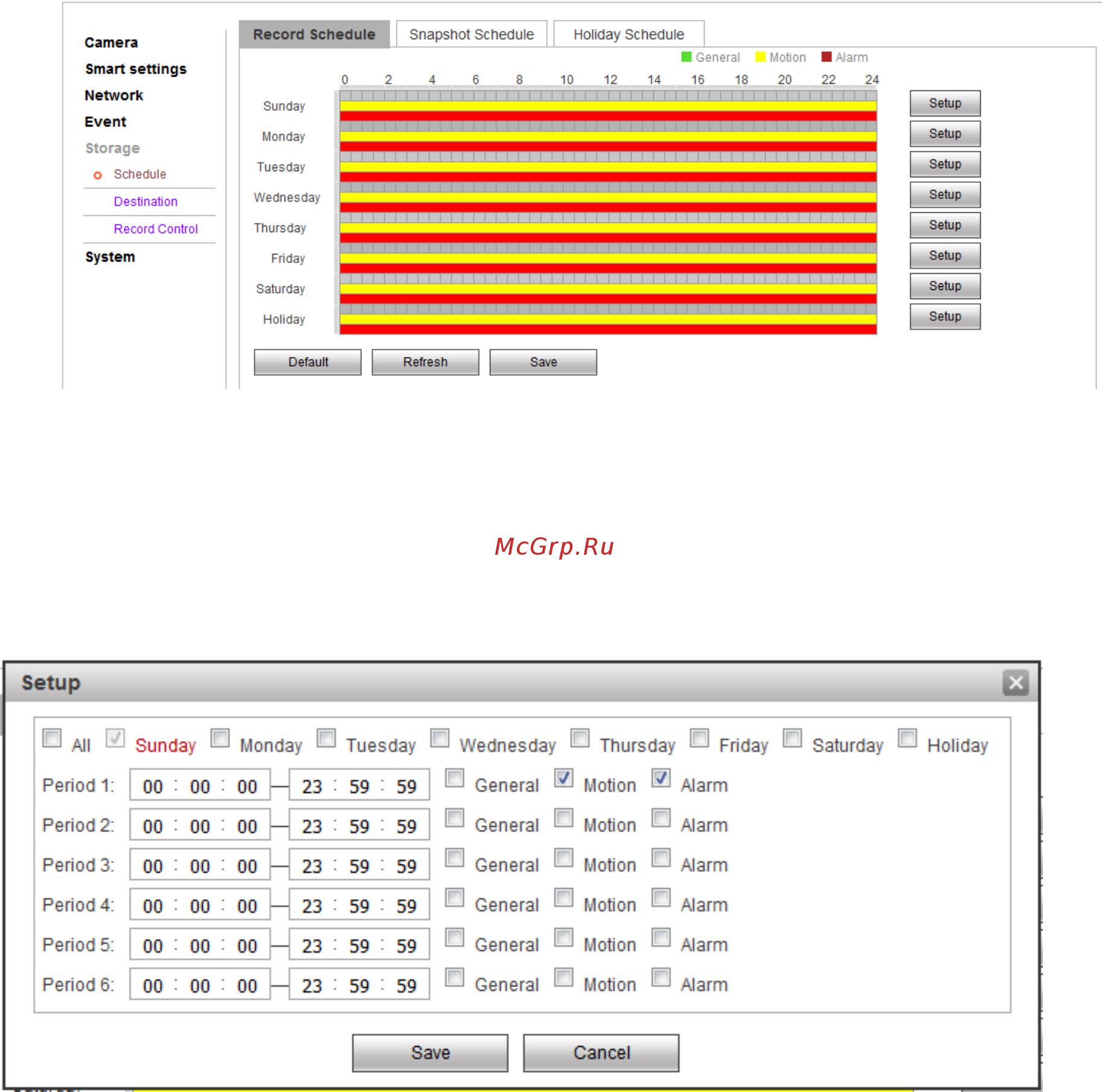Click the Period 4 start time field
Screen dimensions: 1102x1092
pyautogui.click(x=200, y=905)
